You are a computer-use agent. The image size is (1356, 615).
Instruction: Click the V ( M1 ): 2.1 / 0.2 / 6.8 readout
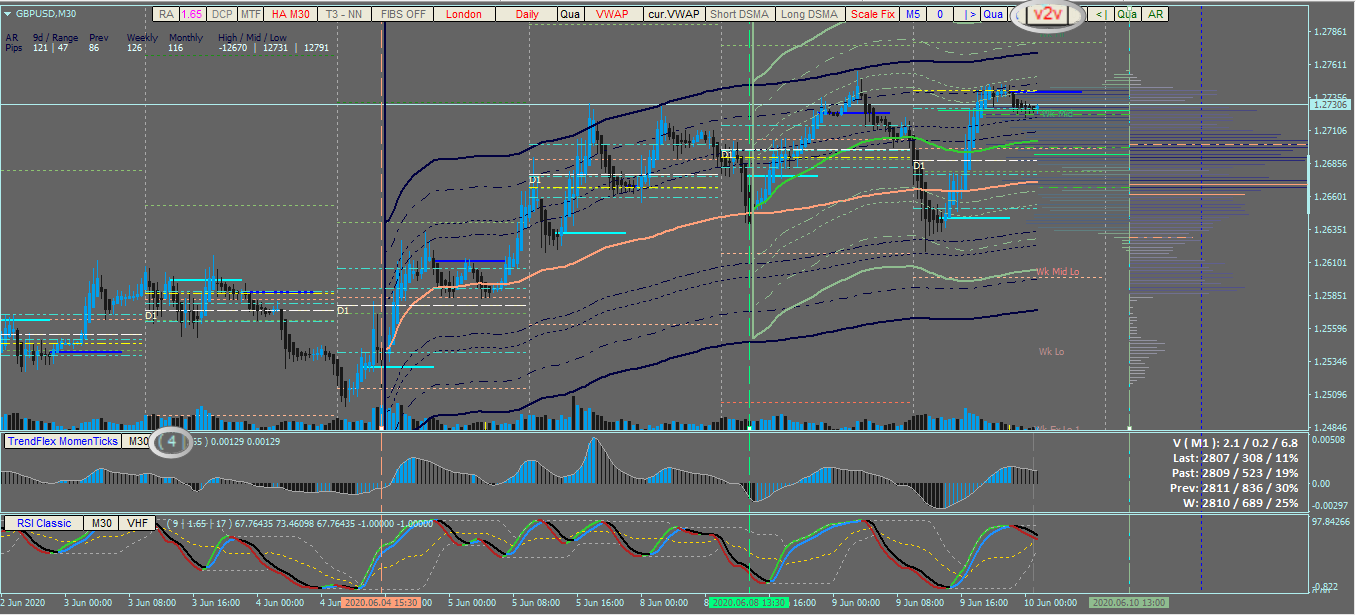1235,442
